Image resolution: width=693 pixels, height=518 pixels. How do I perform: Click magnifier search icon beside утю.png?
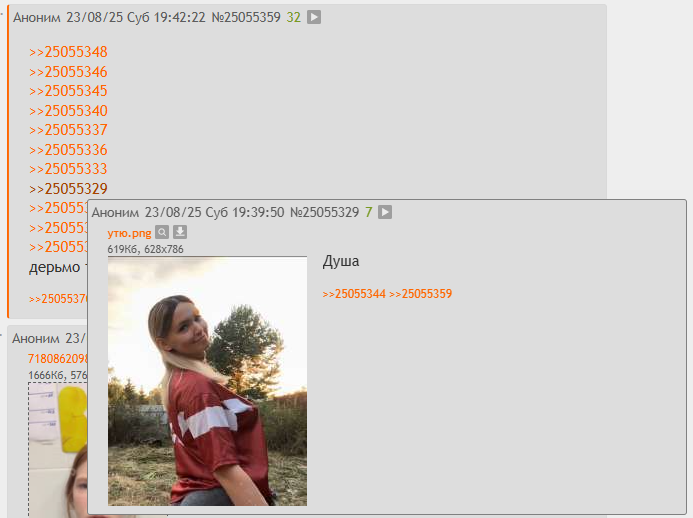(x=162, y=232)
